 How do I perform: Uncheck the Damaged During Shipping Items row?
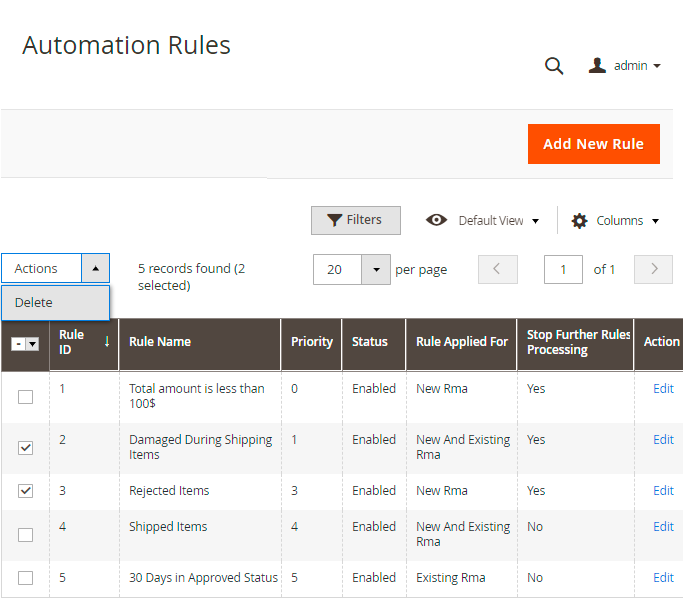coord(26,448)
